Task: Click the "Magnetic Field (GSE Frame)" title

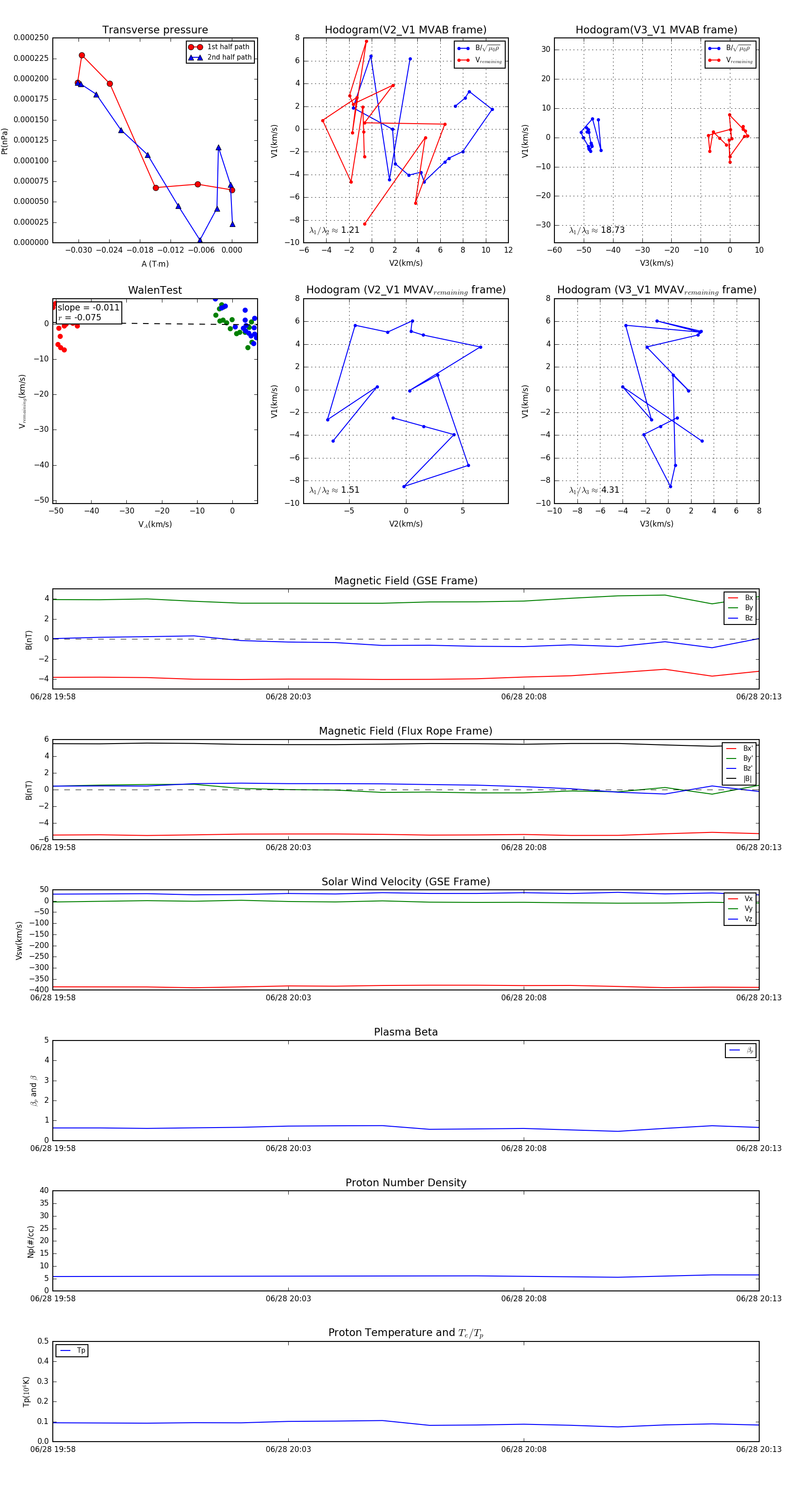Action: click(406, 581)
